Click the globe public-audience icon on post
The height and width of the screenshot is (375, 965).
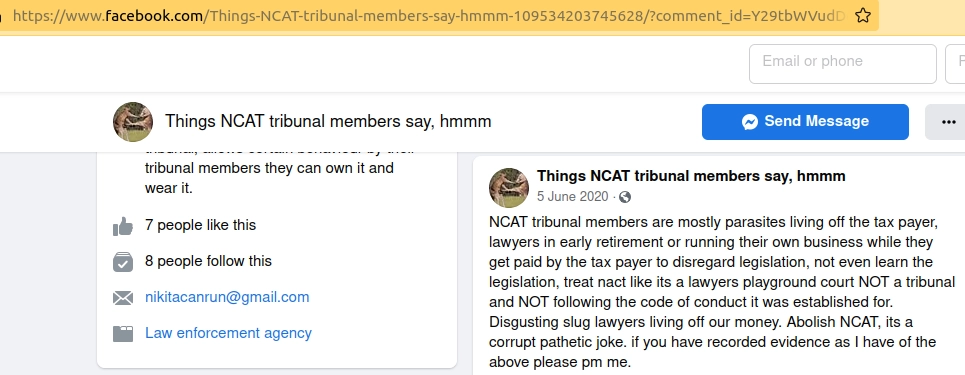click(x=625, y=197)
